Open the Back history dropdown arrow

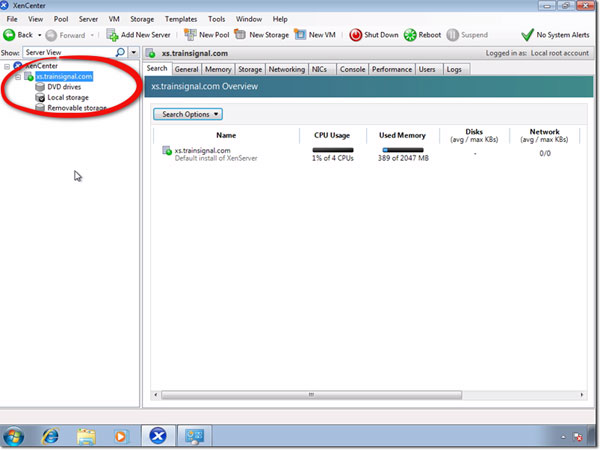coord(39,35)
